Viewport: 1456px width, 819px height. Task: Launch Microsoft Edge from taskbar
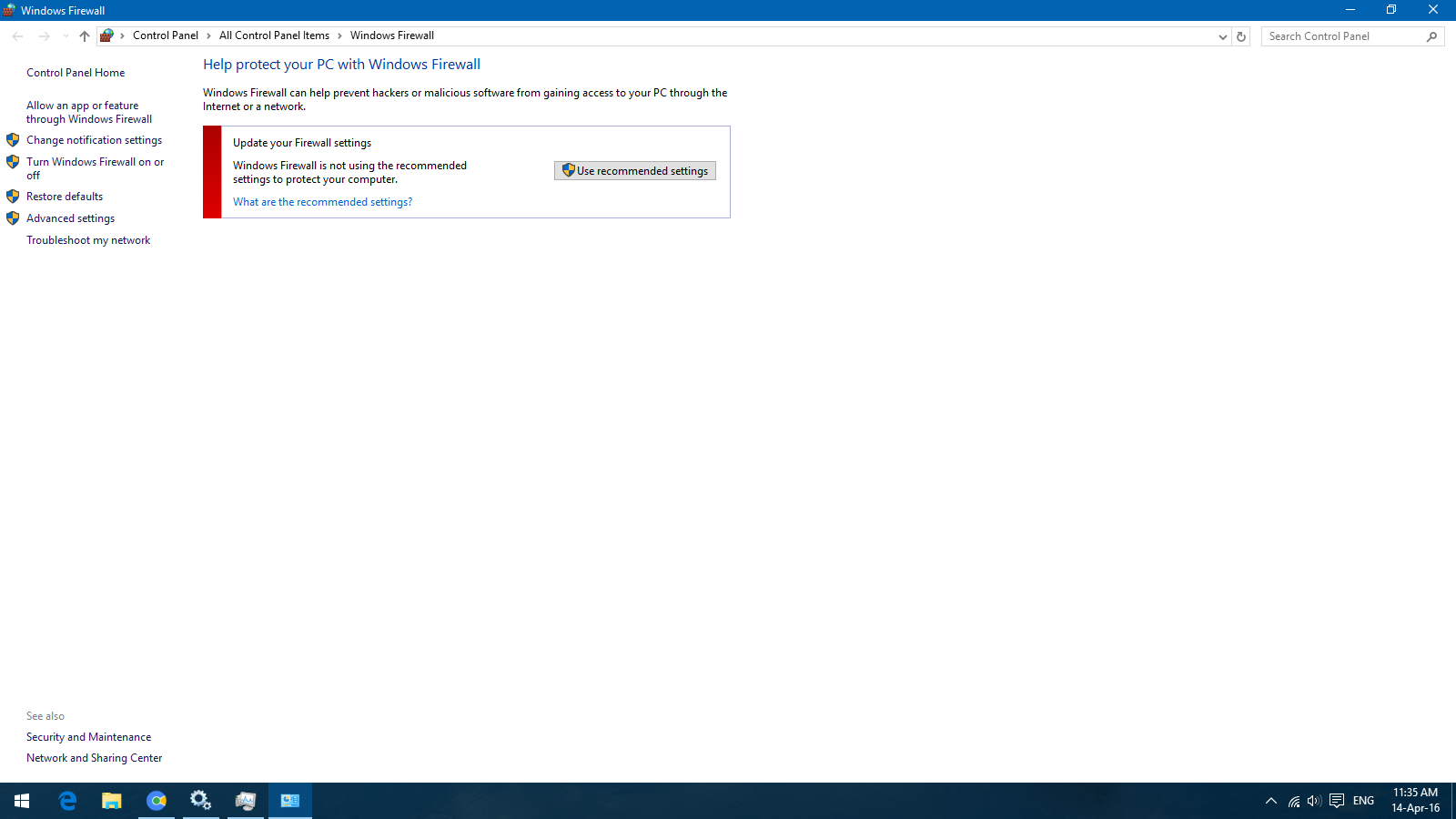point(67,801)
